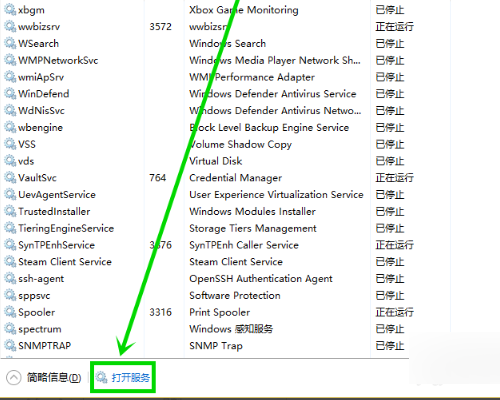The image size is (500, 400).
Task: Open the 打开服务 link
Action: pyautogui.click(x=130, y=378)
